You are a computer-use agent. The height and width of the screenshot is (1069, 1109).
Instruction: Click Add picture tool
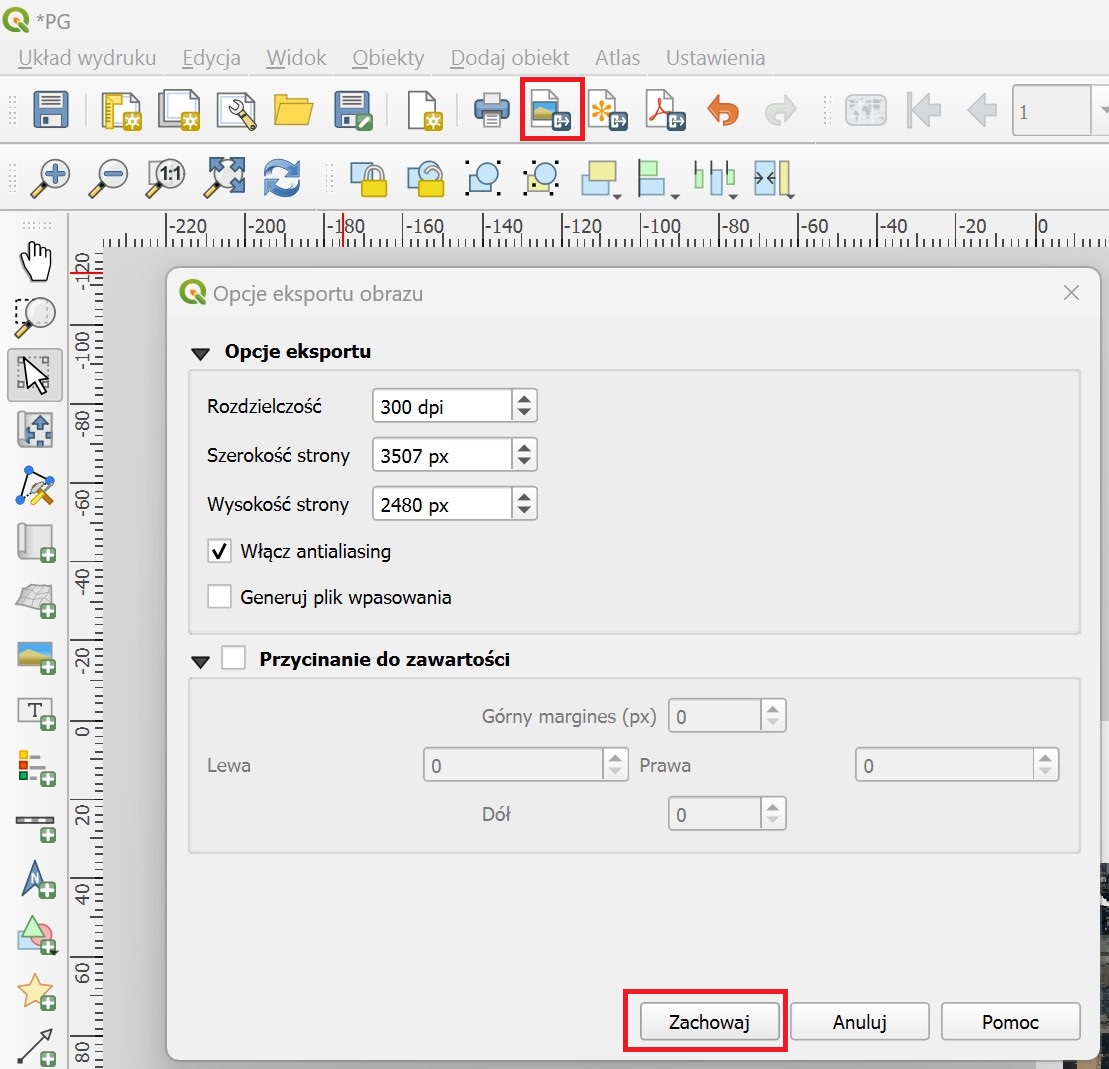point(35,657)
